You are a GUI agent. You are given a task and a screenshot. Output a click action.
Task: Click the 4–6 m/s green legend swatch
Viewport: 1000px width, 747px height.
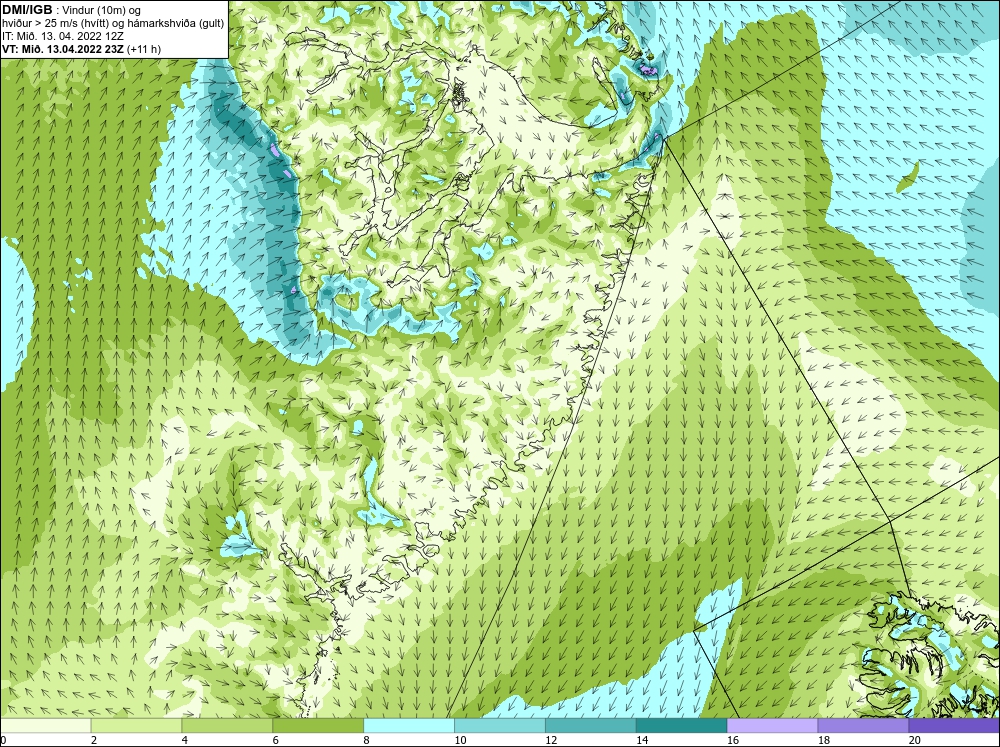tap(227, 725)
